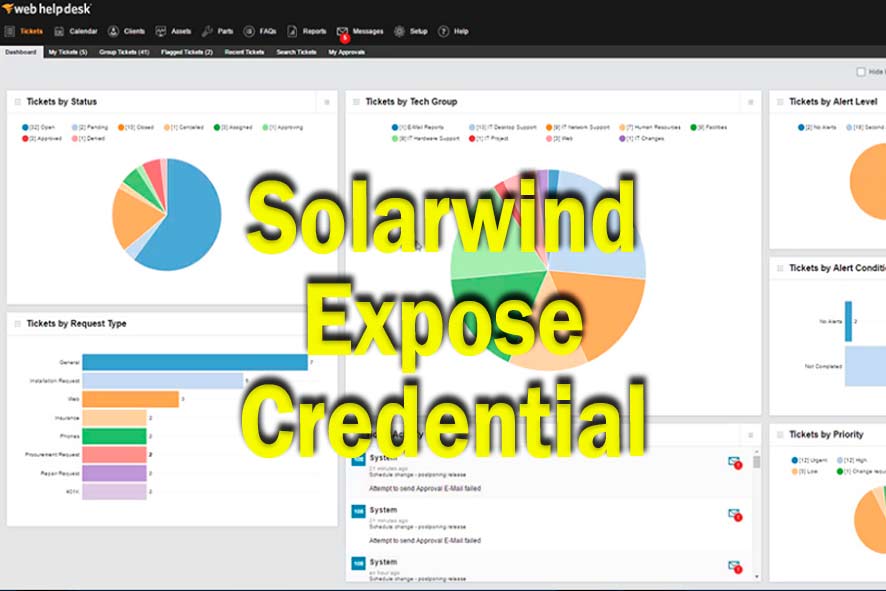The width and height of the screenshot is (886, 591).
Task: Open the Tickets by Status widget options menu
Action: click(x=325, y=101)
